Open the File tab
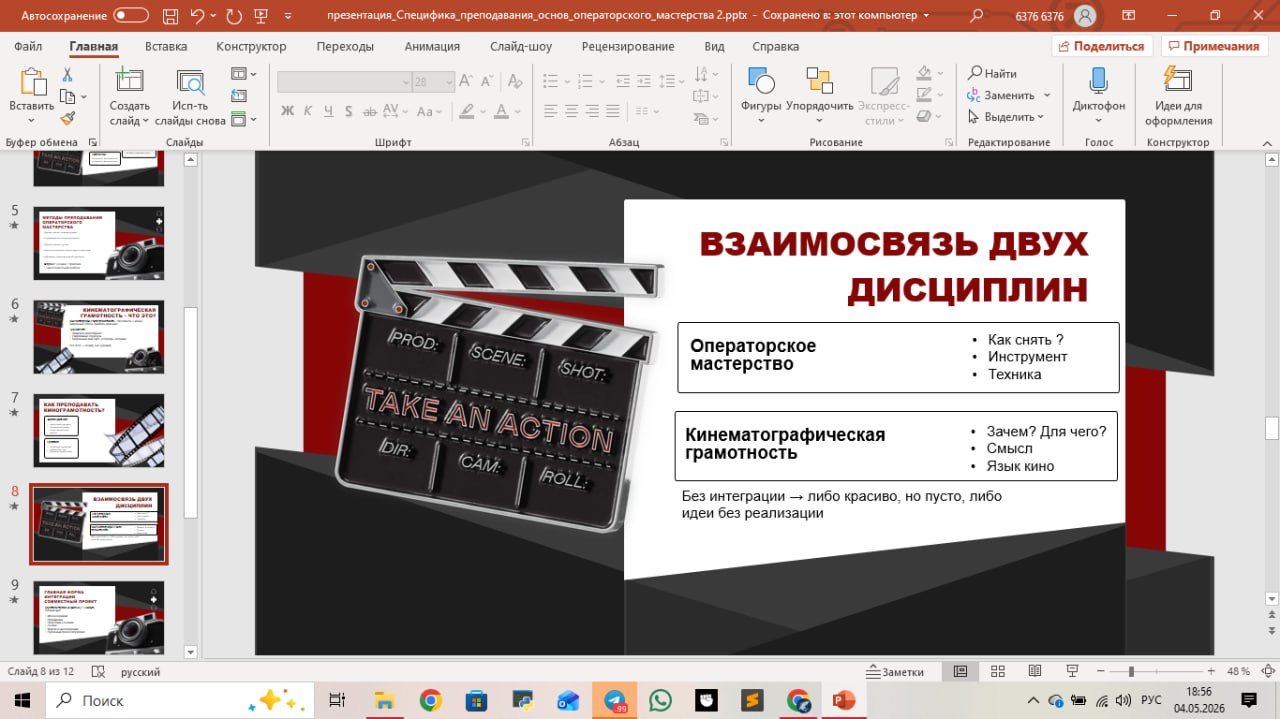 point(28,46)
